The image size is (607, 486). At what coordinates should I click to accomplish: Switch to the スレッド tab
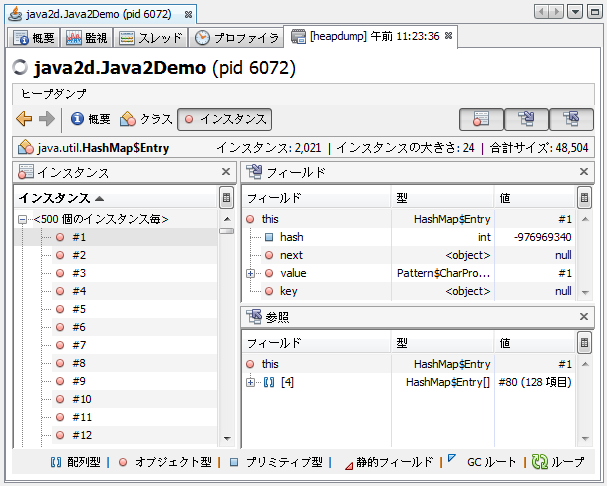pos(151,38)
